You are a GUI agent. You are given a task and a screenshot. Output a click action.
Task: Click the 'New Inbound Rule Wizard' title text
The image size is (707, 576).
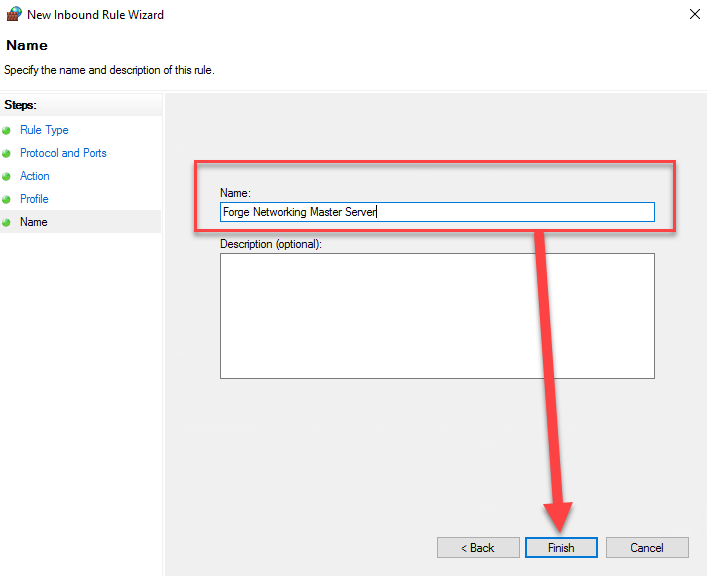tap(95, 15)
